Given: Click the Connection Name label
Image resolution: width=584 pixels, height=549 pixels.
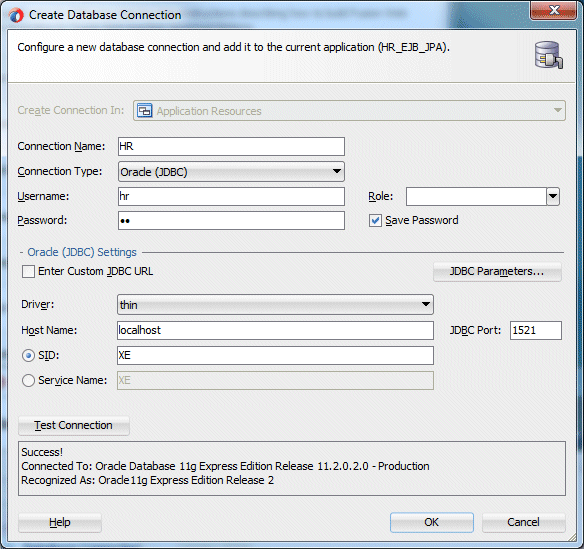Looking at the screenshot, I should click(61, 146).
